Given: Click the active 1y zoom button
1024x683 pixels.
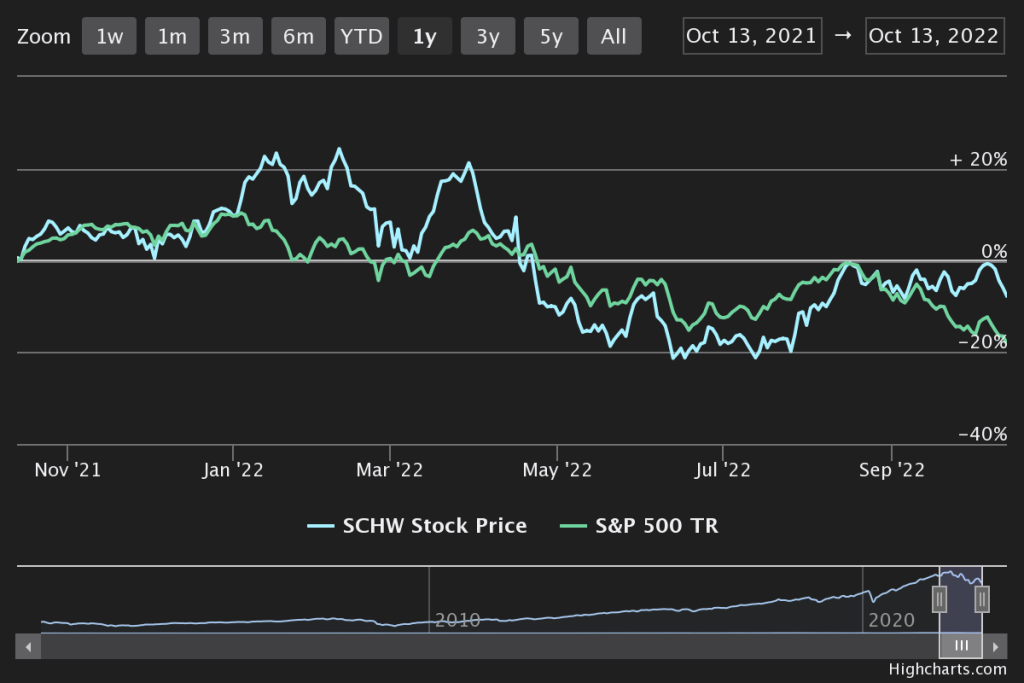Looking at the screenshot, I should click(x=424, y=37).
